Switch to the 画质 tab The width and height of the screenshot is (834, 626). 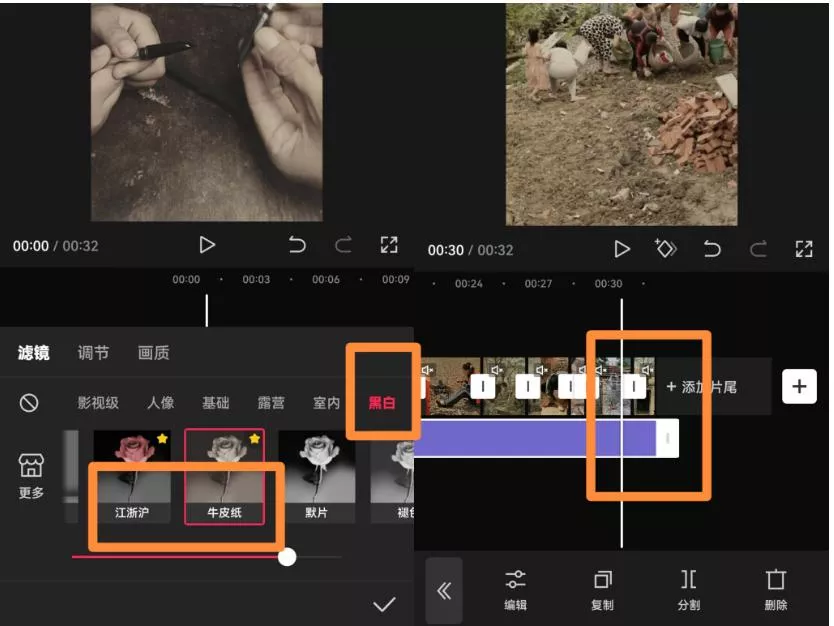tap(153, 352)
